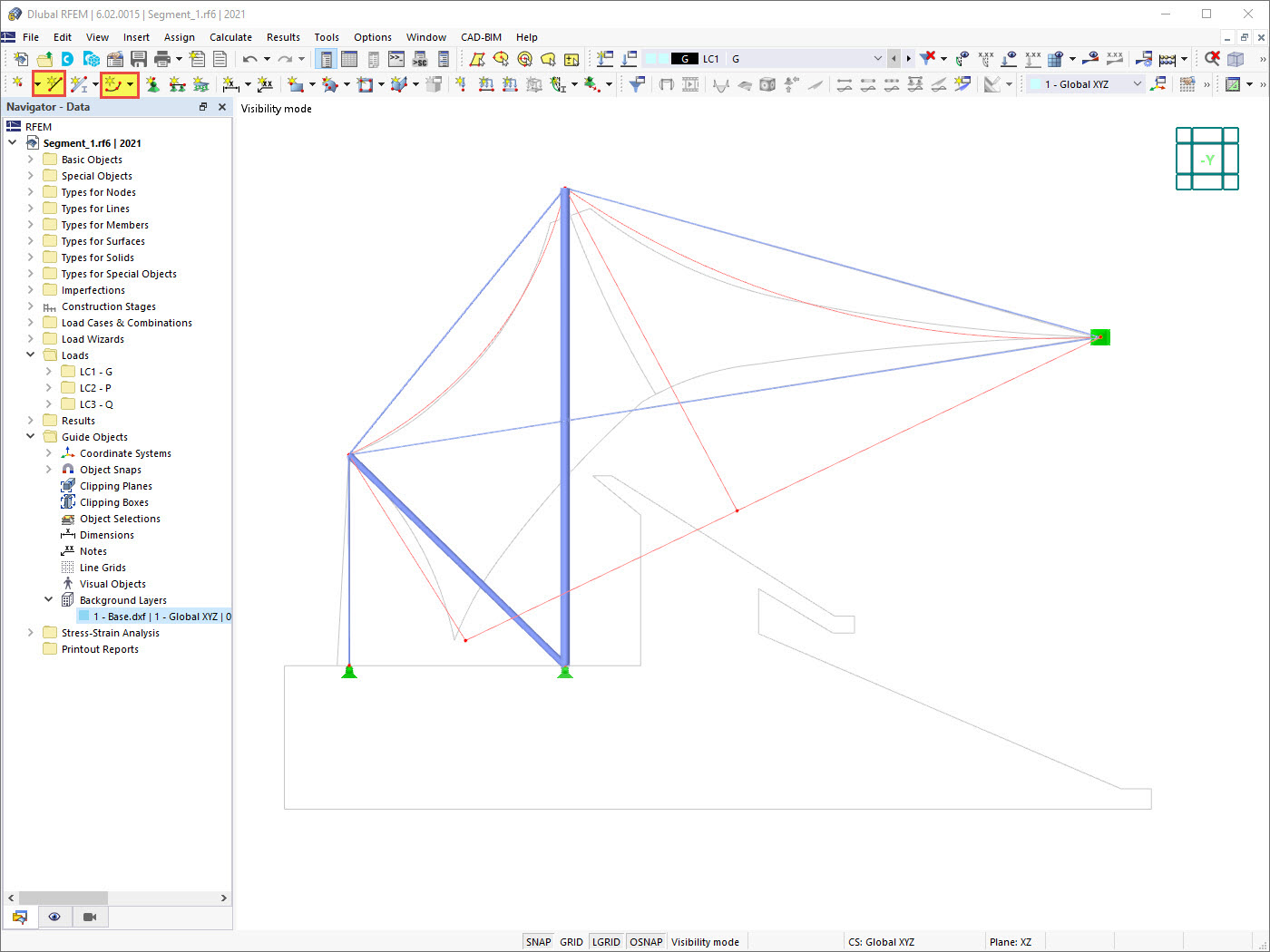Open the CAD-BIM menu

coord(481,37)
